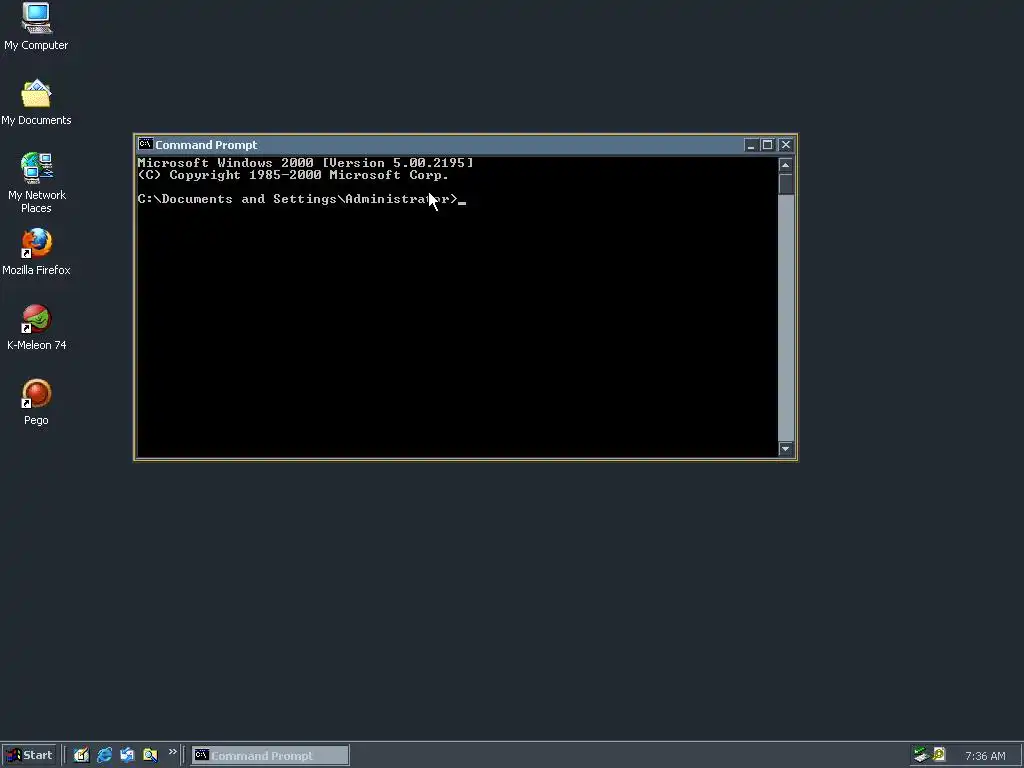The width and height of the screenshot is (1024, 768).
Task: Click the 7:36 AM system clock
Action: click(x=985, y=756)
